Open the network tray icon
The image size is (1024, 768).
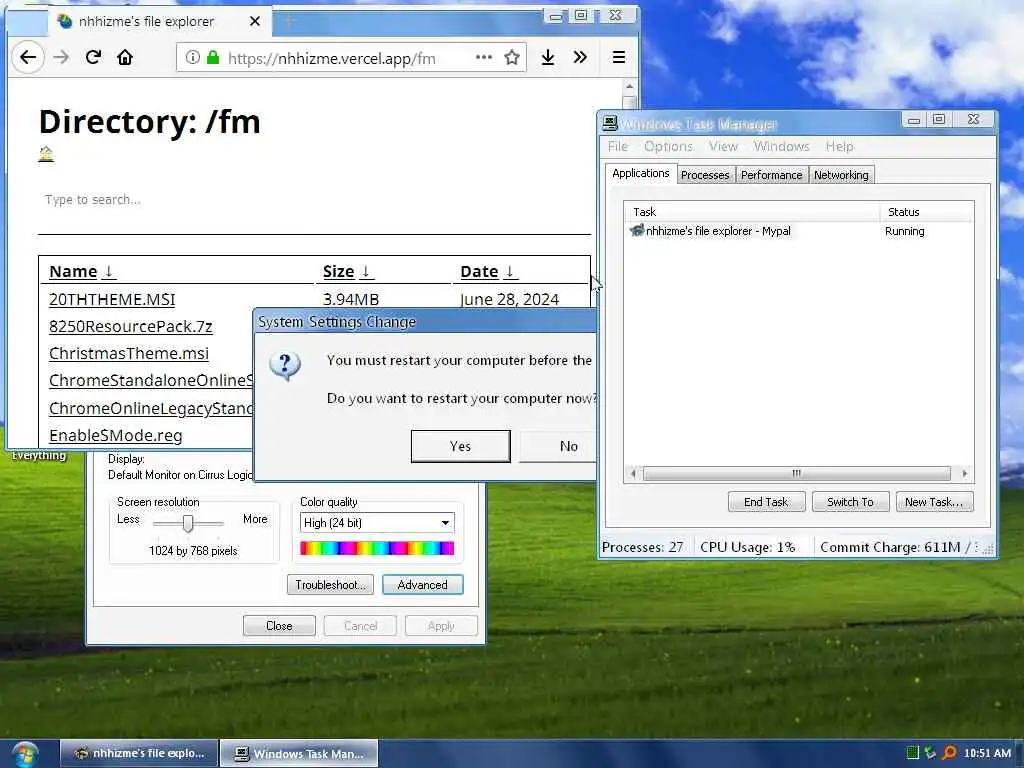930,753
